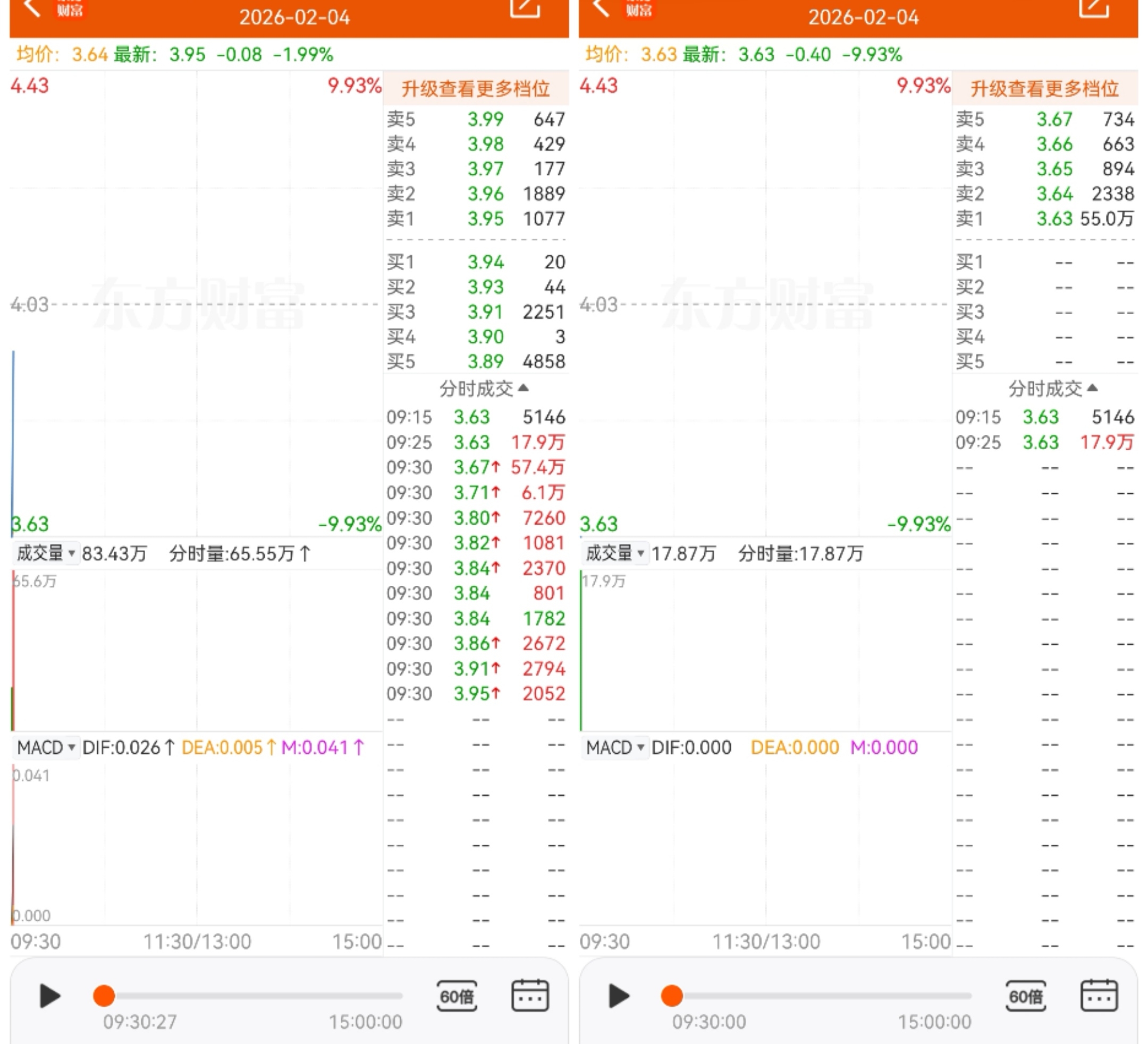
Task: Open the 成交量 dropdown in left chart
Action: click(46, 553)
